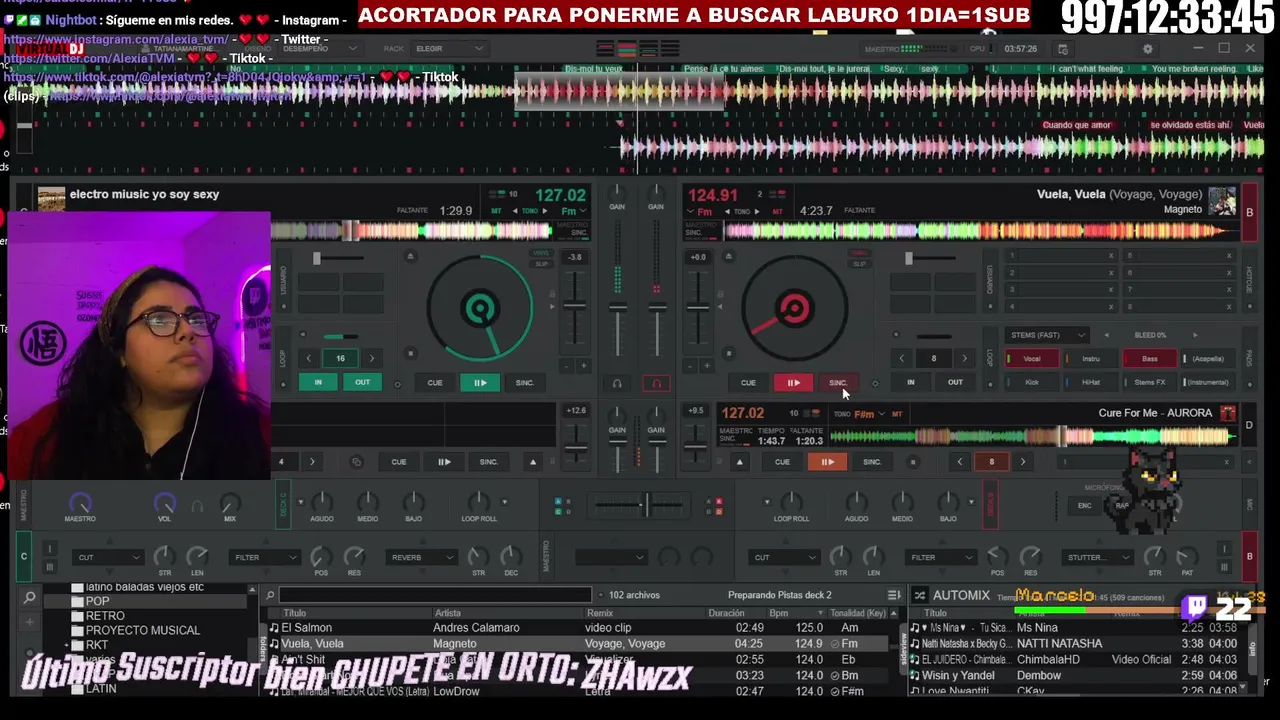Image resolution: width=1280 pixels, height=720 pixels.
Task: Click the left deck eject icon
Action: click(x=410, y=257)
